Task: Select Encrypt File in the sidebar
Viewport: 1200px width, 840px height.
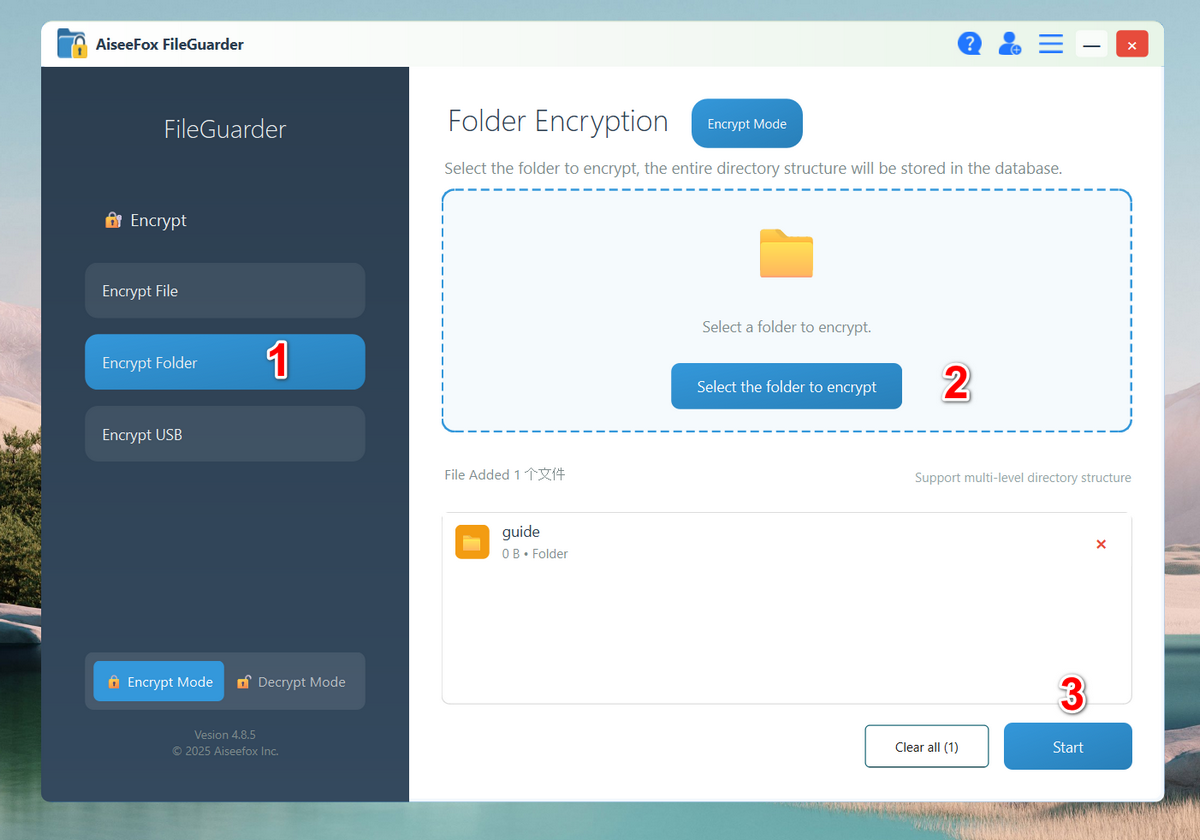Action: tap(224, 290)
